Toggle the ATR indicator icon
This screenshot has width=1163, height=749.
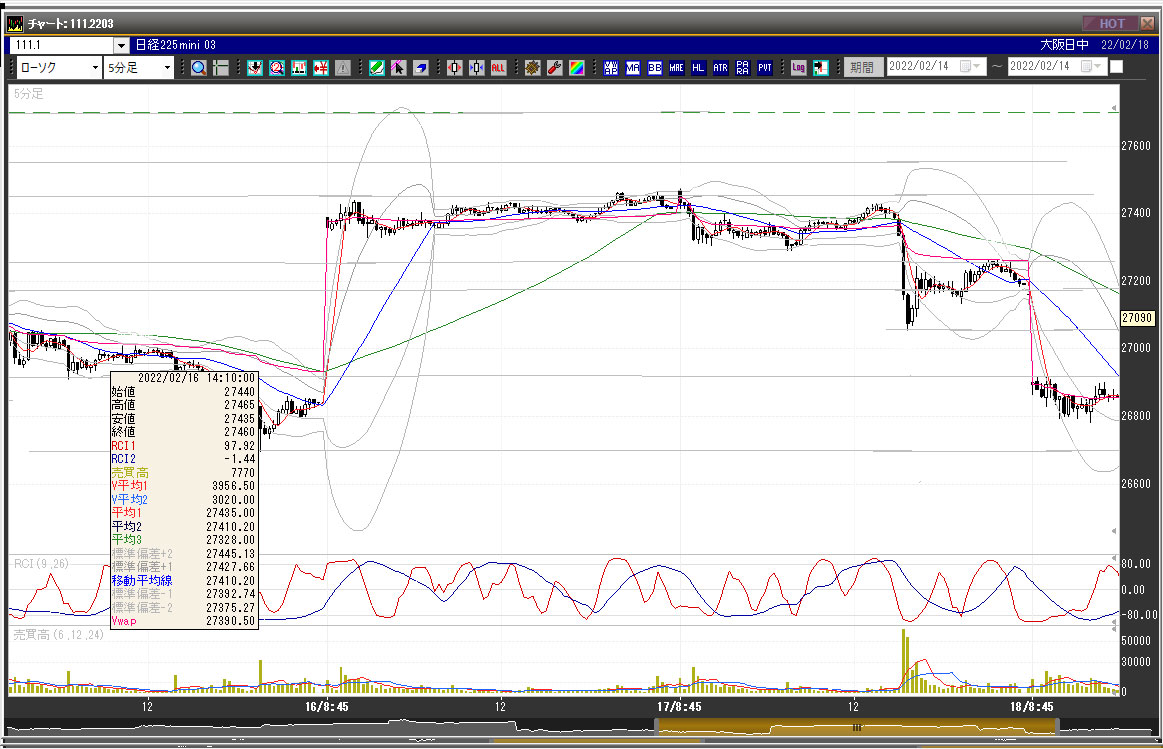coord(720,68)
